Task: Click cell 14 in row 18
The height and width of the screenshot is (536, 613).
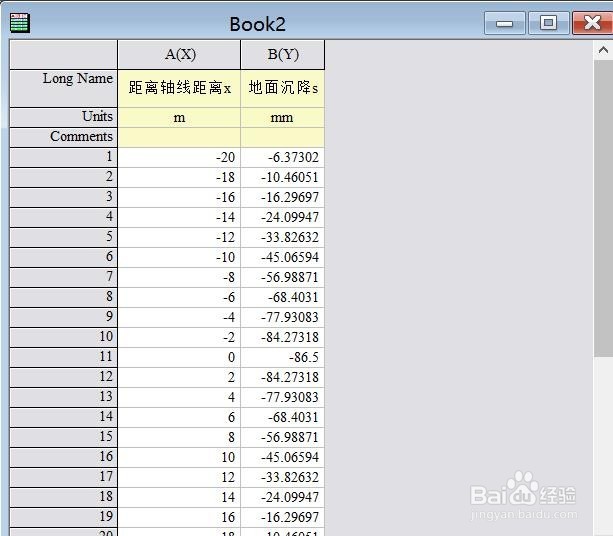Action: click(179, 497)
